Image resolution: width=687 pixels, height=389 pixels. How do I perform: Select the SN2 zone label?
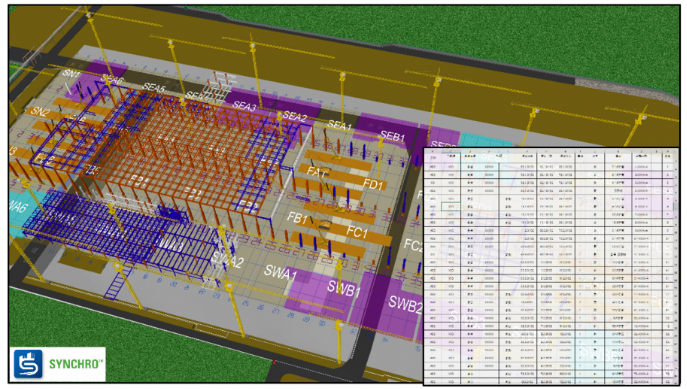pos(40,112)
